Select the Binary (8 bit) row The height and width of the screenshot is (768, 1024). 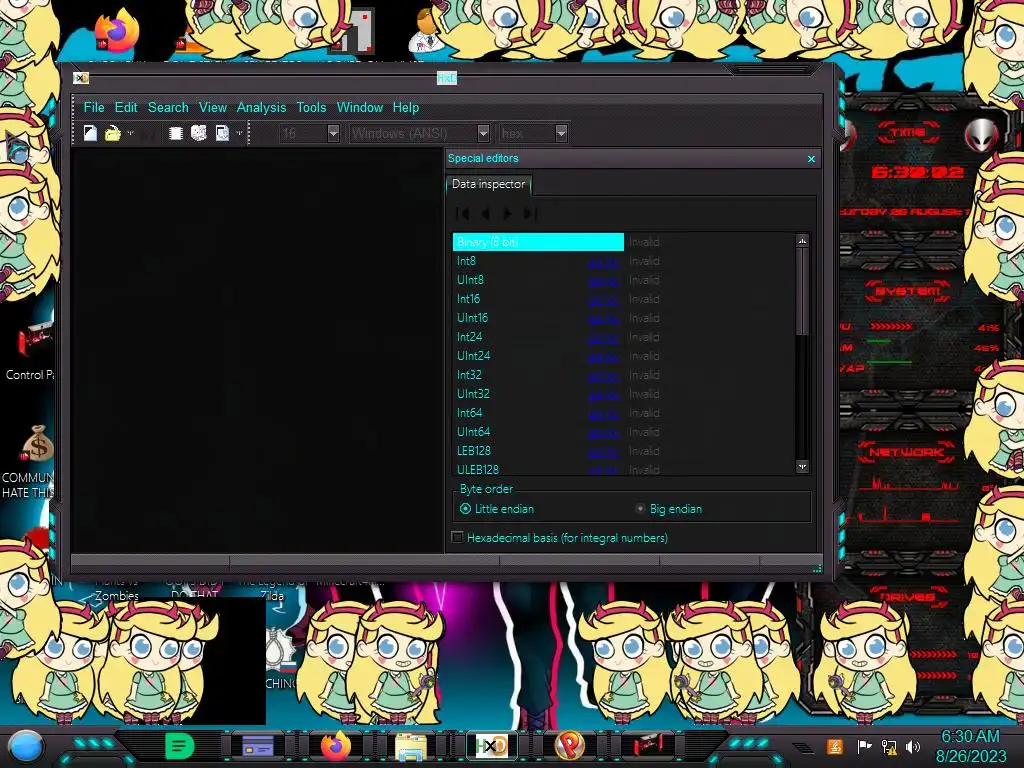pyautogui.click(x=538, y=242)
